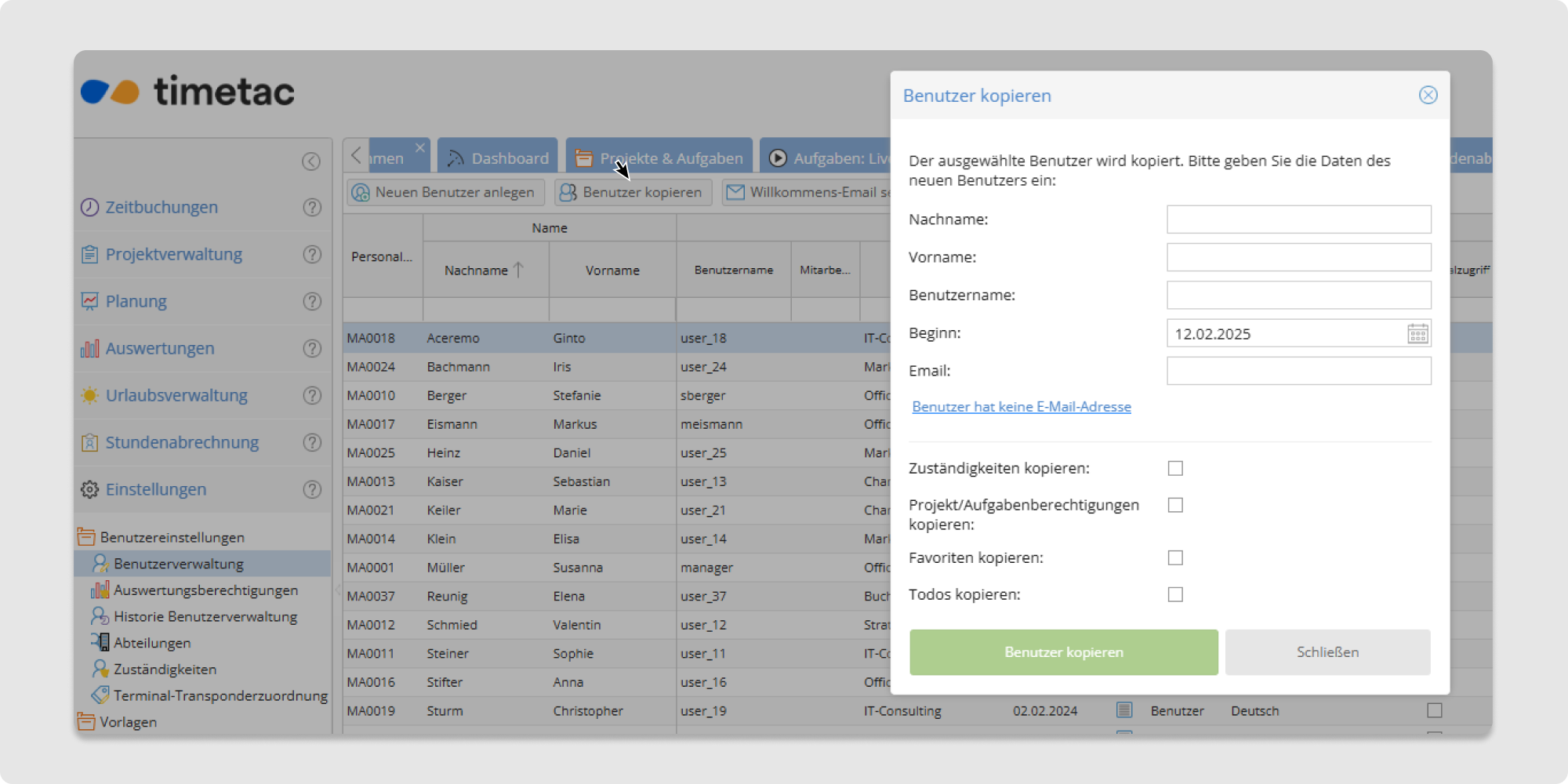Expand the Vorlagen folder in sidebar
The width and height of the screenshot is (1568, 784).
pyautogui.click(x=86, y=721)
